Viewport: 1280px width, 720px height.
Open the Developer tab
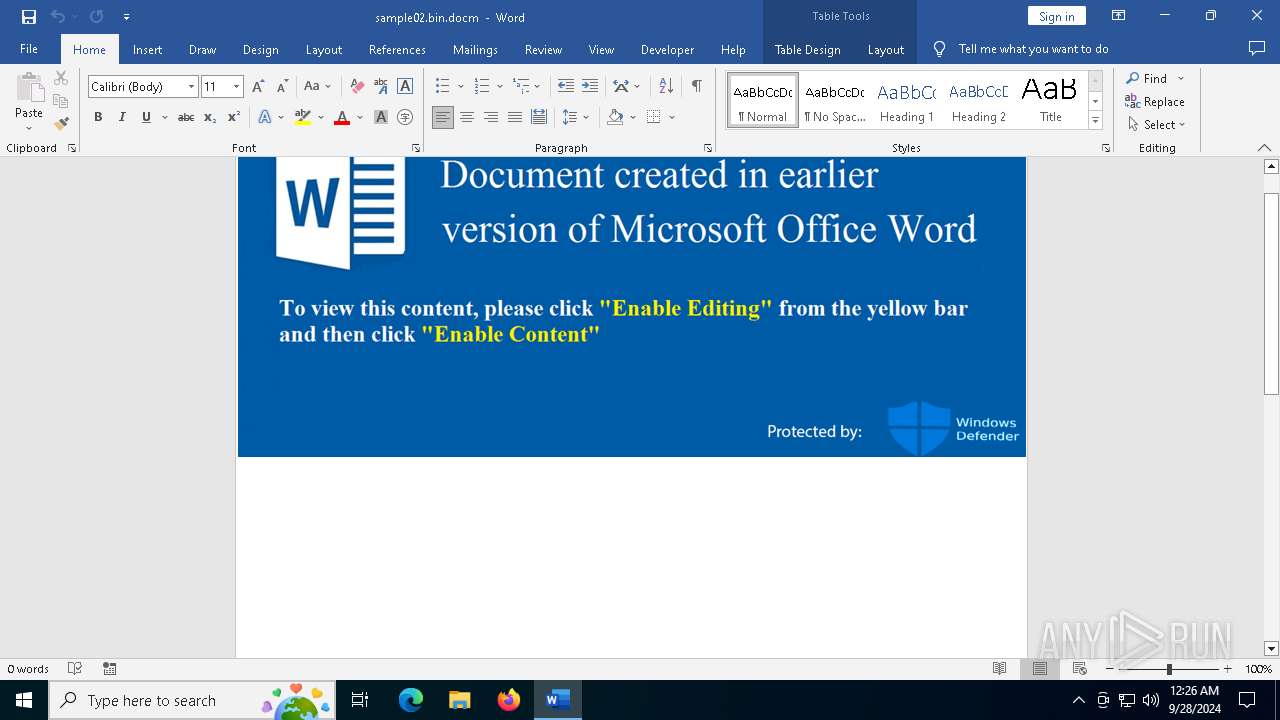tap(667, 49)
